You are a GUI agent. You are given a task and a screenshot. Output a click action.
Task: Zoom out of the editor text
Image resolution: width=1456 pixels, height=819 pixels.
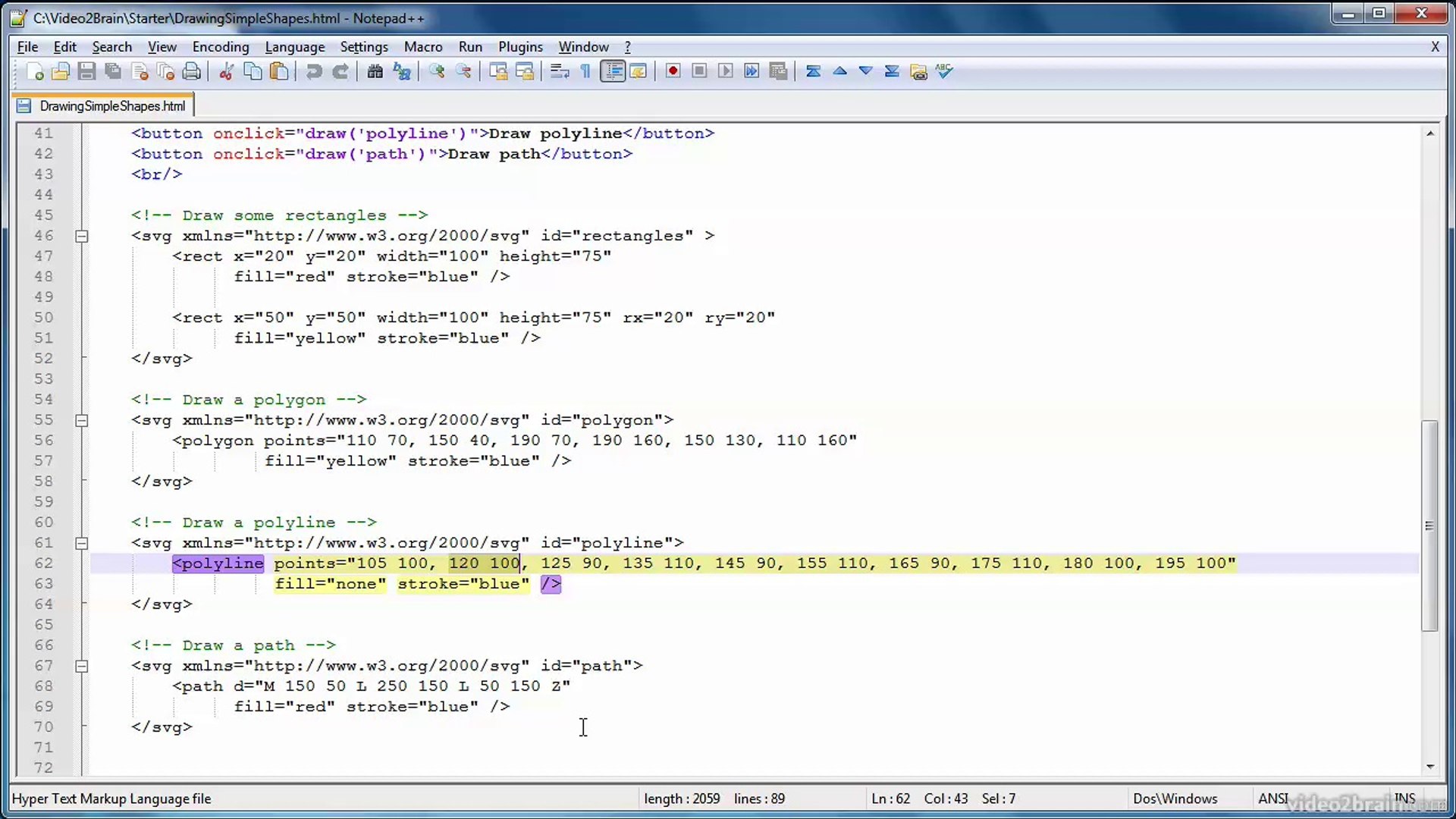[463, 71]
